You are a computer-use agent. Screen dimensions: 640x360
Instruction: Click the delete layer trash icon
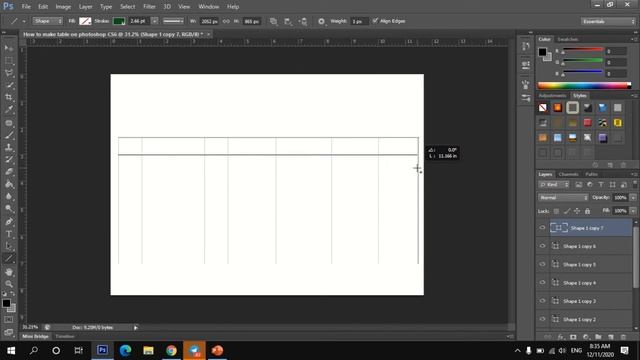pos(623,337)
